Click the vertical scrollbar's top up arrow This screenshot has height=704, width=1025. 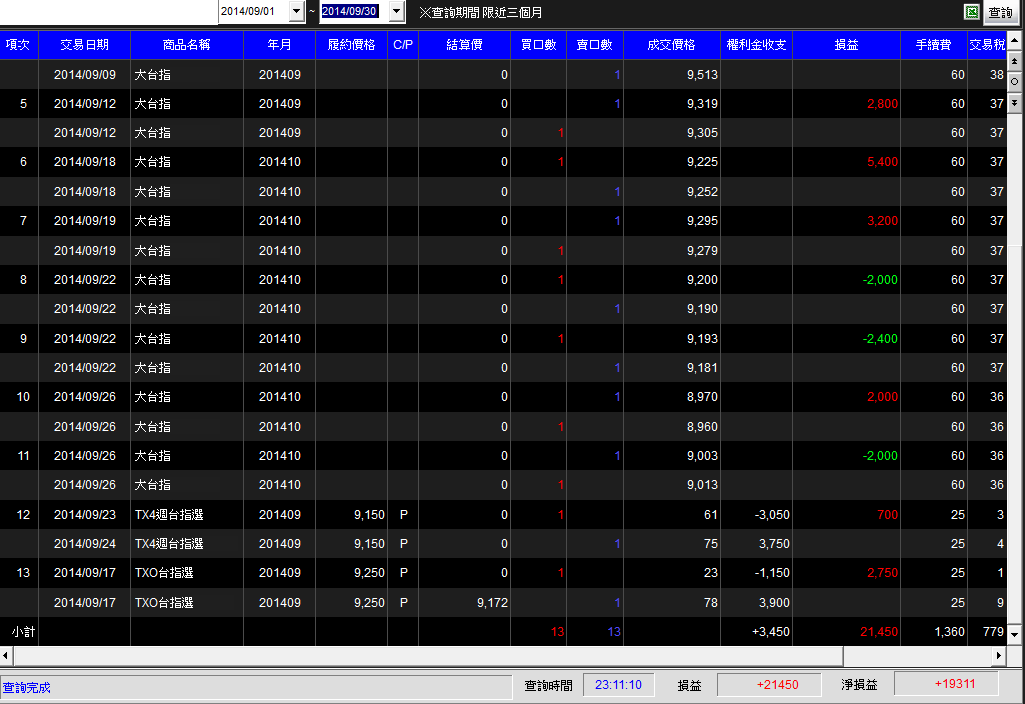pos(1015,39)
